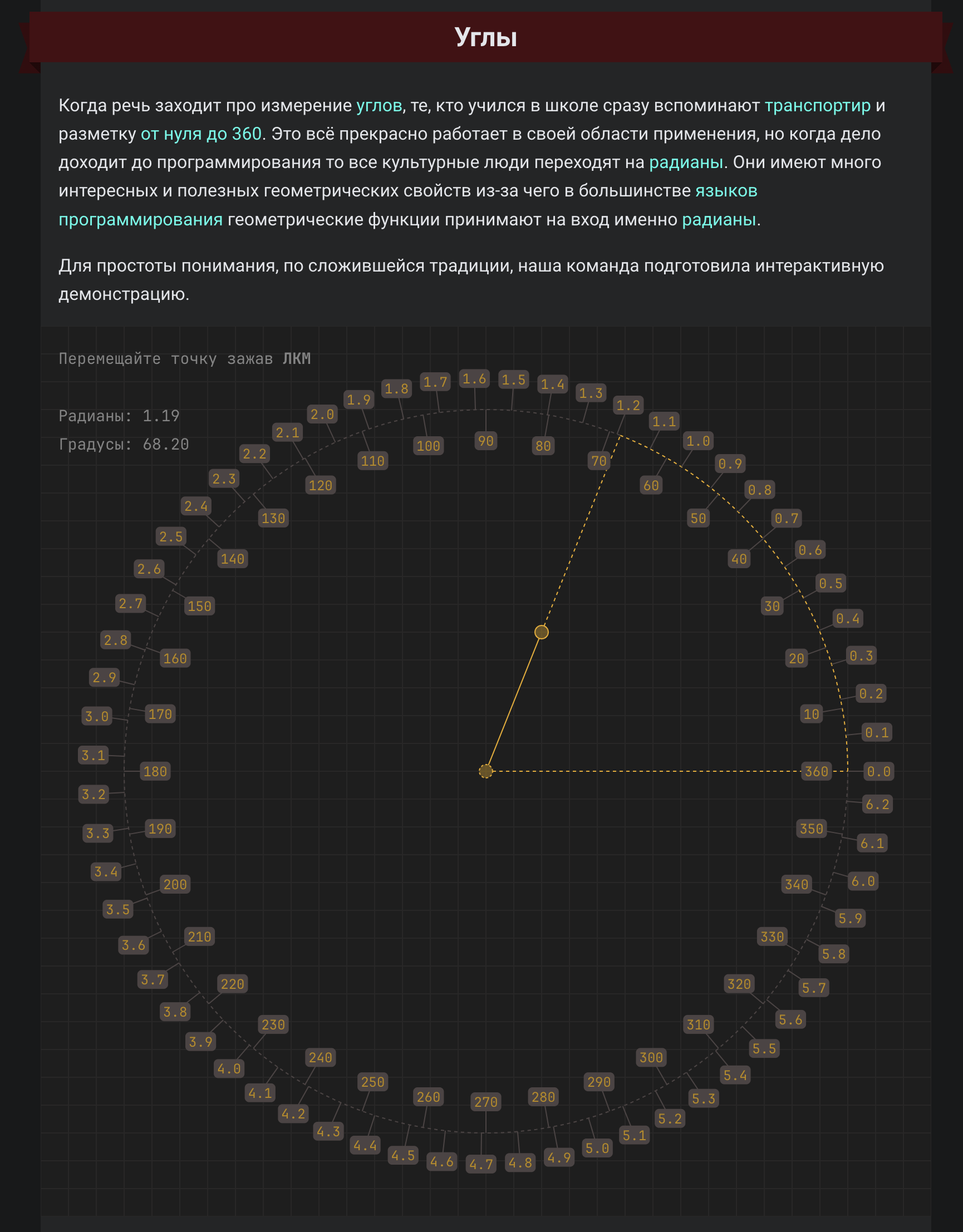The image size is (963, 1232).
Task: Open the "углов" link
Action: pyautogui.click(x=379, y=106)
